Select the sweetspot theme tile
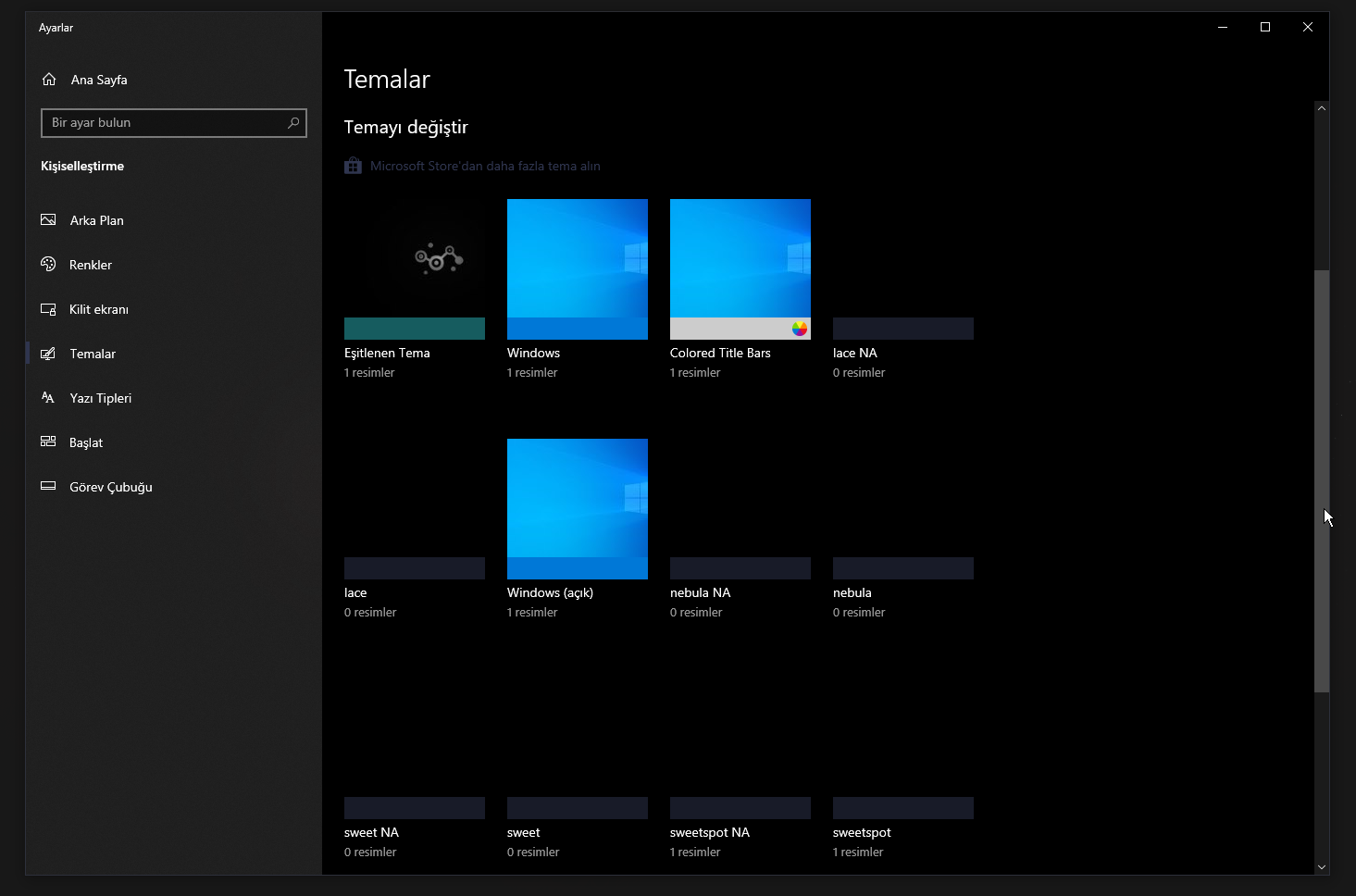The image size is (1356, 896). coord(903,749)
